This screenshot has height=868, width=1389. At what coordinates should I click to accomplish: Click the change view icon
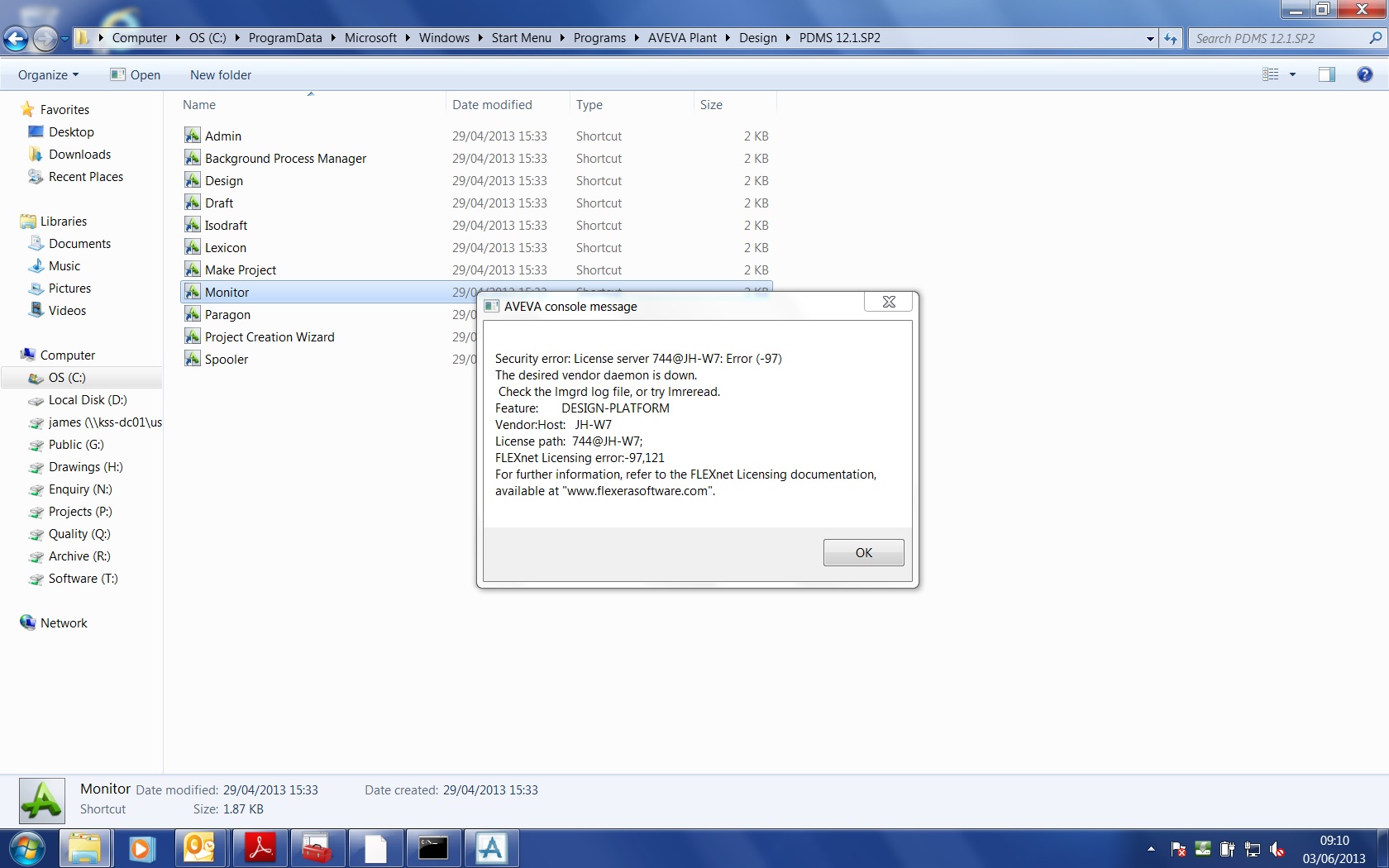click(x=1271, y=74)
